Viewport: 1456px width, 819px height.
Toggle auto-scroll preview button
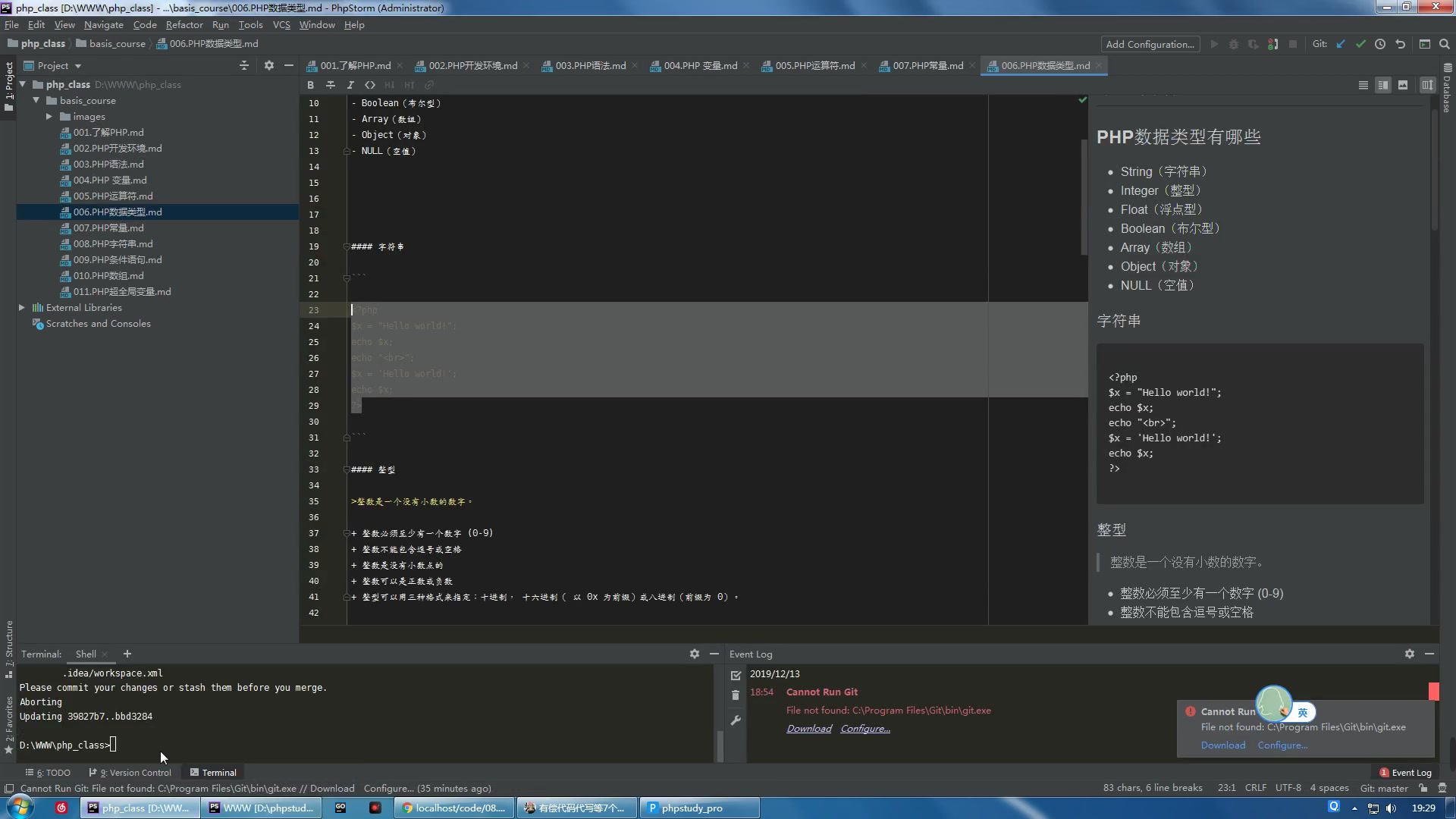1427,85
